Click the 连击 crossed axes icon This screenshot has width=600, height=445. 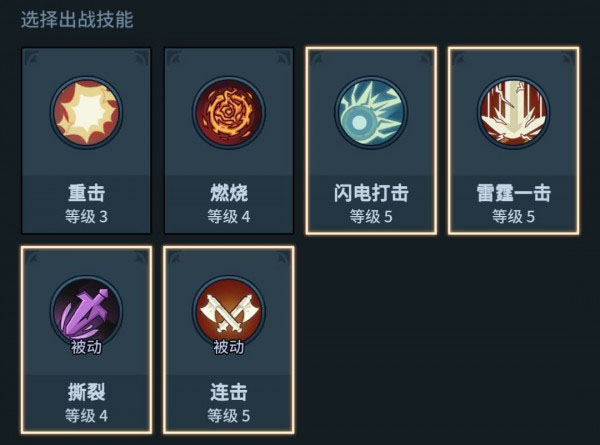pos(228,311)
